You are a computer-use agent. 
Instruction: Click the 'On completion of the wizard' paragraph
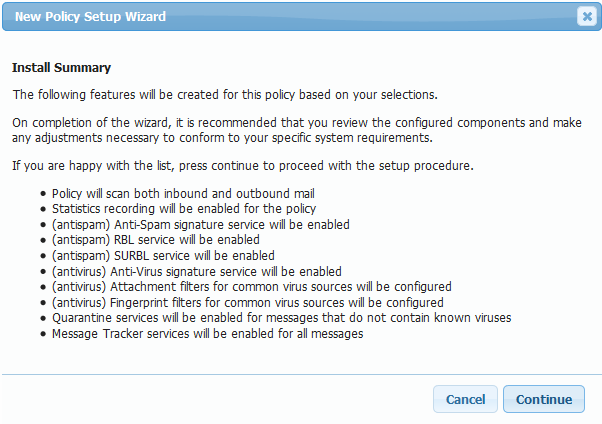[x=295, y=130]
